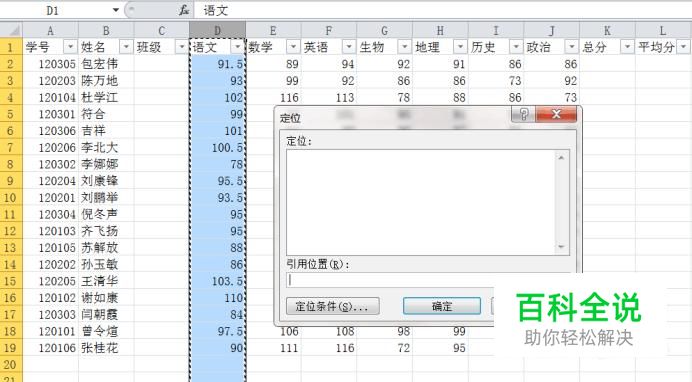
Task: Click cell with name 杜学江
Action: tap(106, 97)
